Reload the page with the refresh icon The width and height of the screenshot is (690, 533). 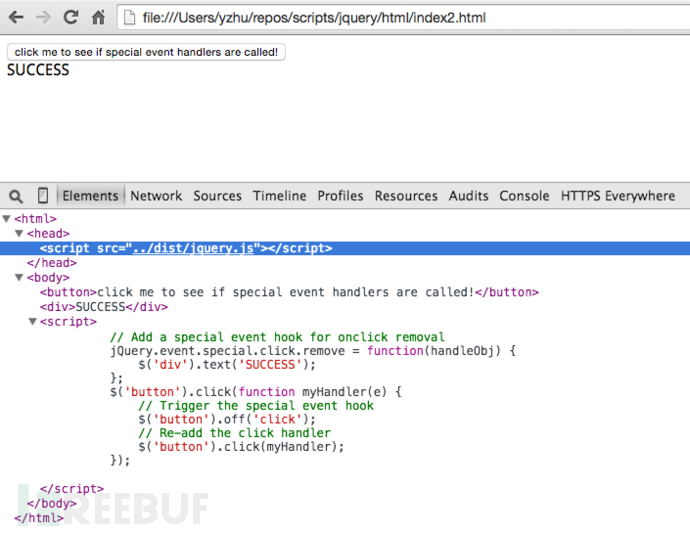70,18
